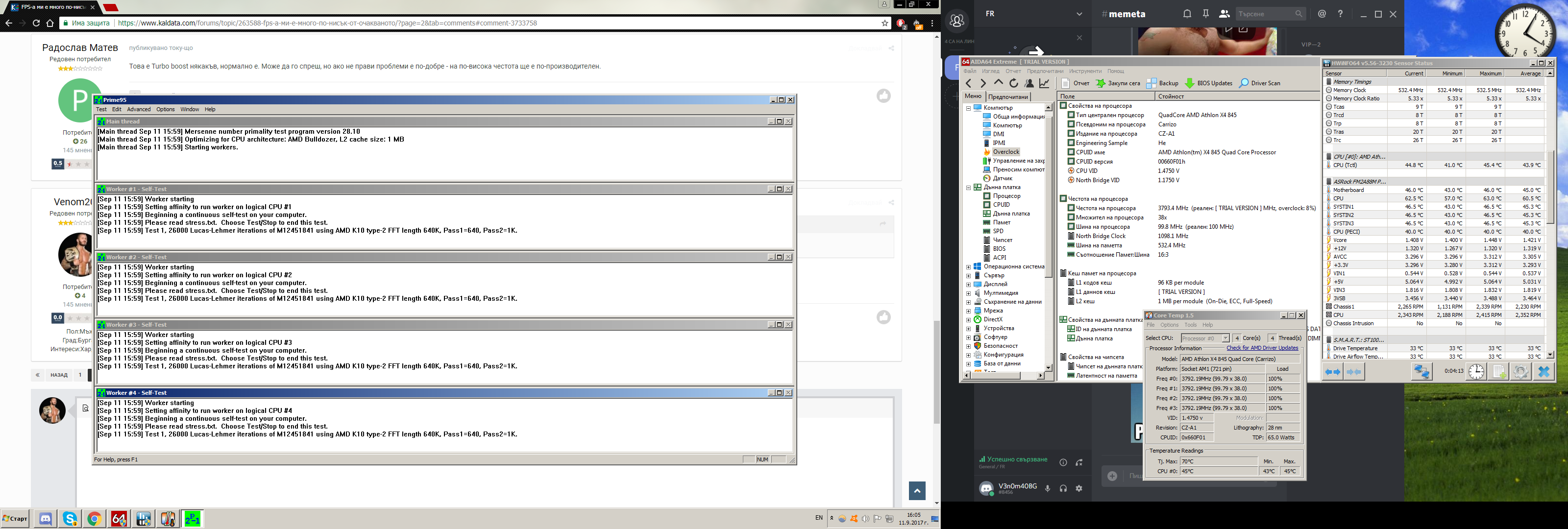The image size is (1568, 529).
Task: Toggle Discord headphones deafen icon
Action: (x=1063, y=488)
